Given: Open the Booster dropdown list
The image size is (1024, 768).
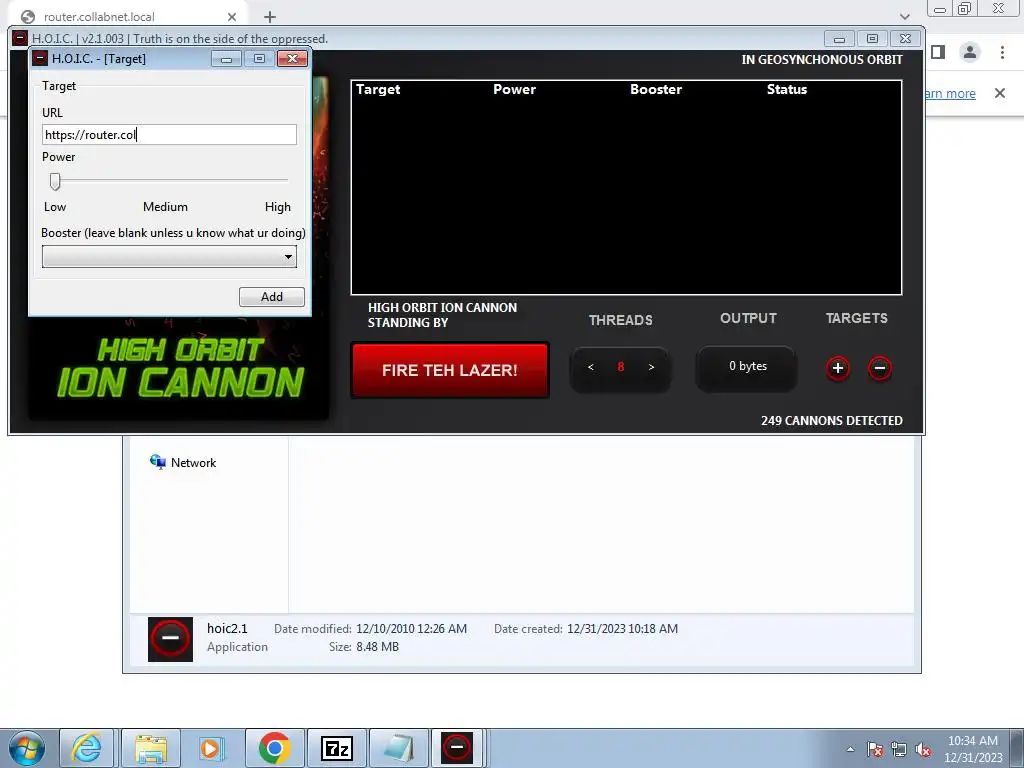Looking at the screenshot, I should pyautogui.click(x=288, y=257).
